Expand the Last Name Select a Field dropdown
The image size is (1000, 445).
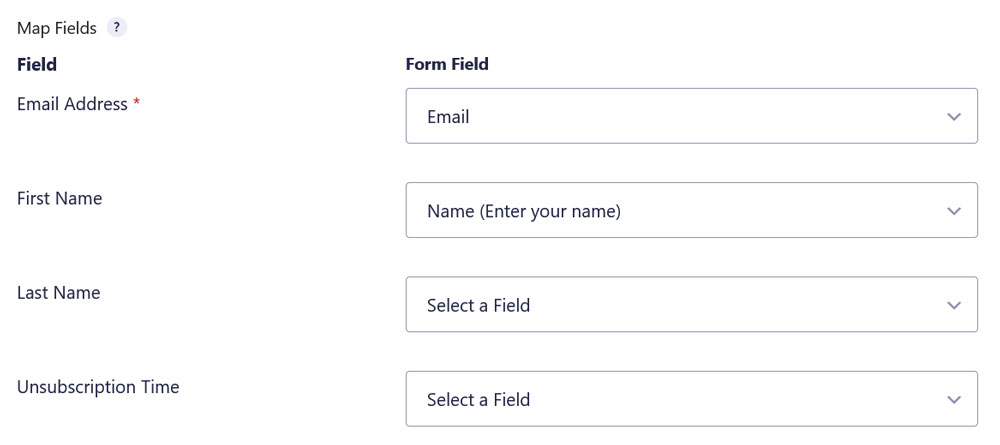(691, 305)
